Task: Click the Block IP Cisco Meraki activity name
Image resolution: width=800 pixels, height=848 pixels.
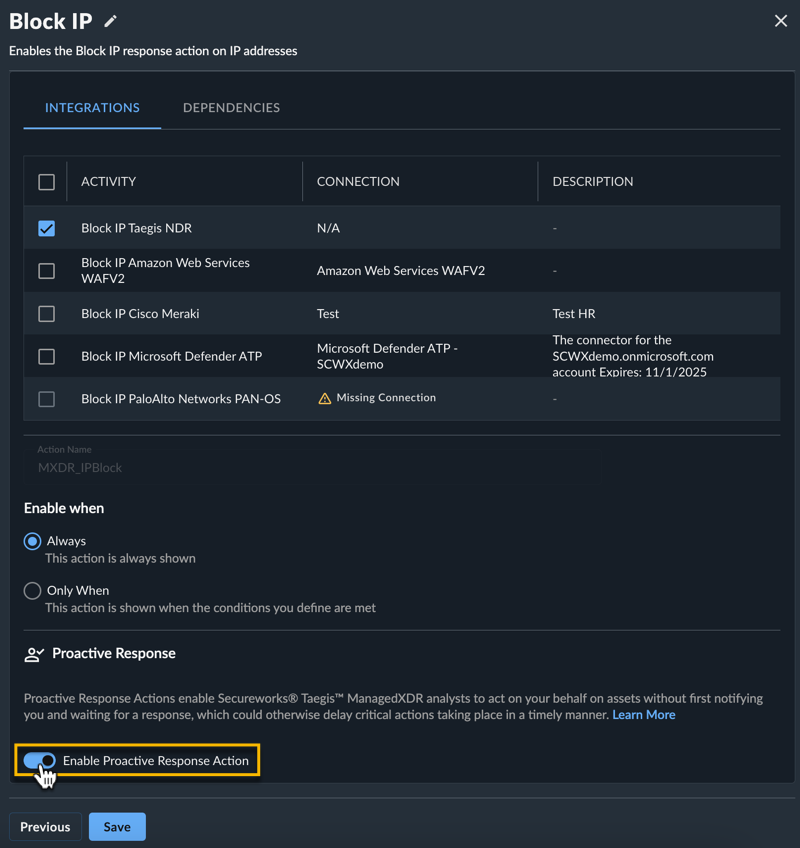Action: pos(140,314)
